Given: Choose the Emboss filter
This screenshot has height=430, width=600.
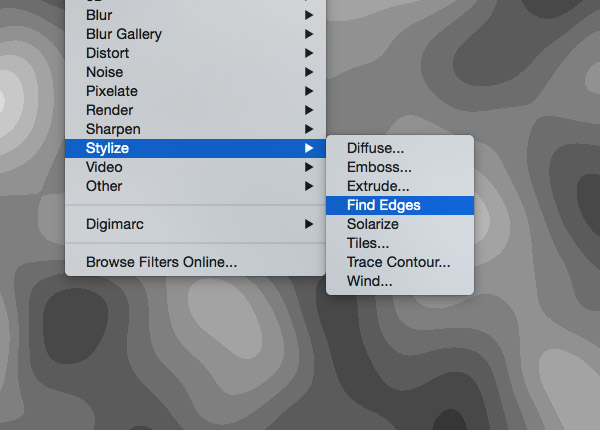Looking at the screenshot, I should 379,167.
